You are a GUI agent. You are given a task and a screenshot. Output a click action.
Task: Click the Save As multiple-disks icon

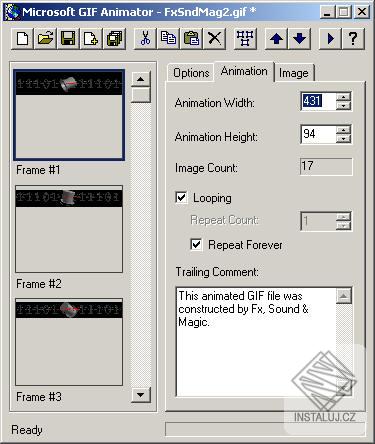pos(114,39)
